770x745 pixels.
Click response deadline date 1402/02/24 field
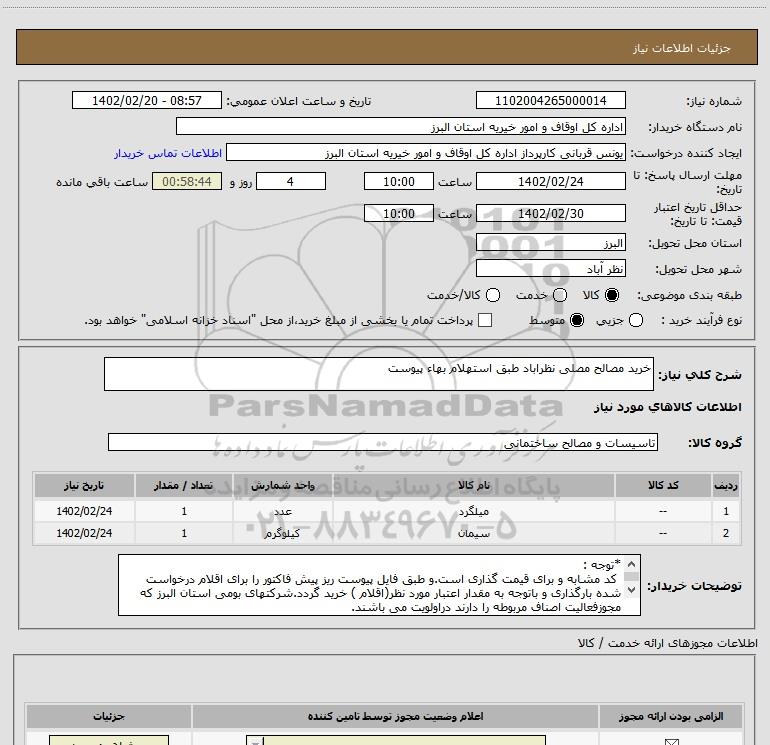point(550,181)
